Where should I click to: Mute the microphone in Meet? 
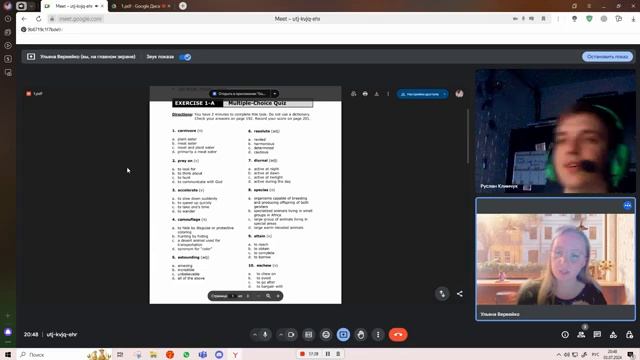coord(265,335)
